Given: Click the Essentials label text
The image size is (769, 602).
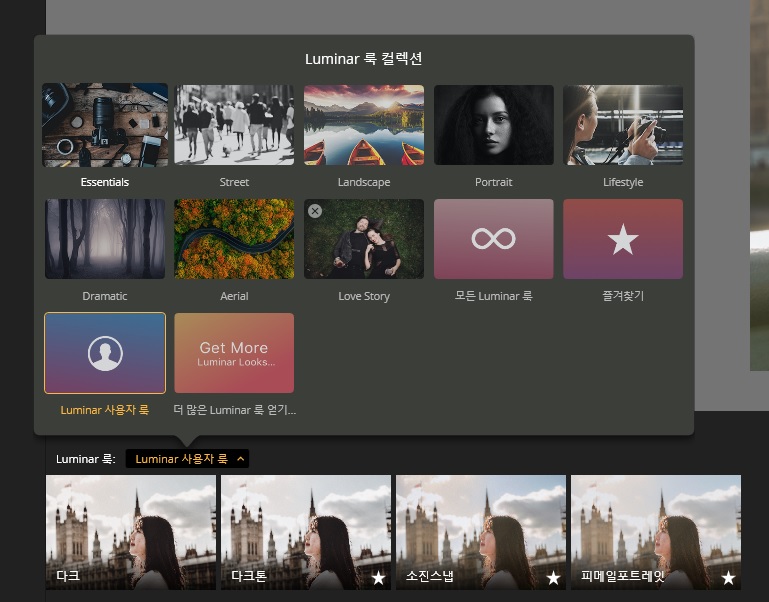Looking at the screenshot, I should [105, 182].
